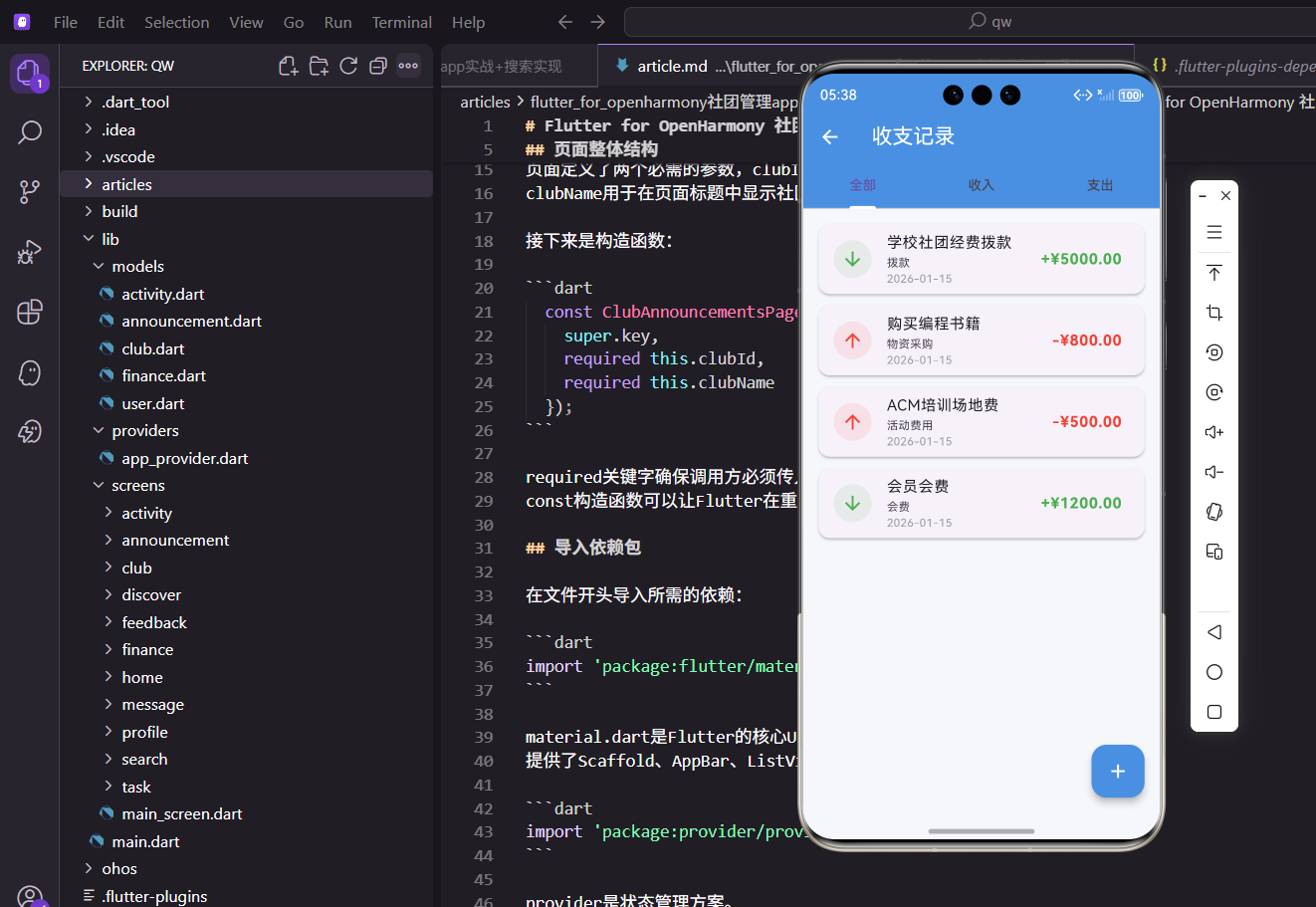Rotate the emulator screen
1316x907 pixels.
pos(1213,511)
